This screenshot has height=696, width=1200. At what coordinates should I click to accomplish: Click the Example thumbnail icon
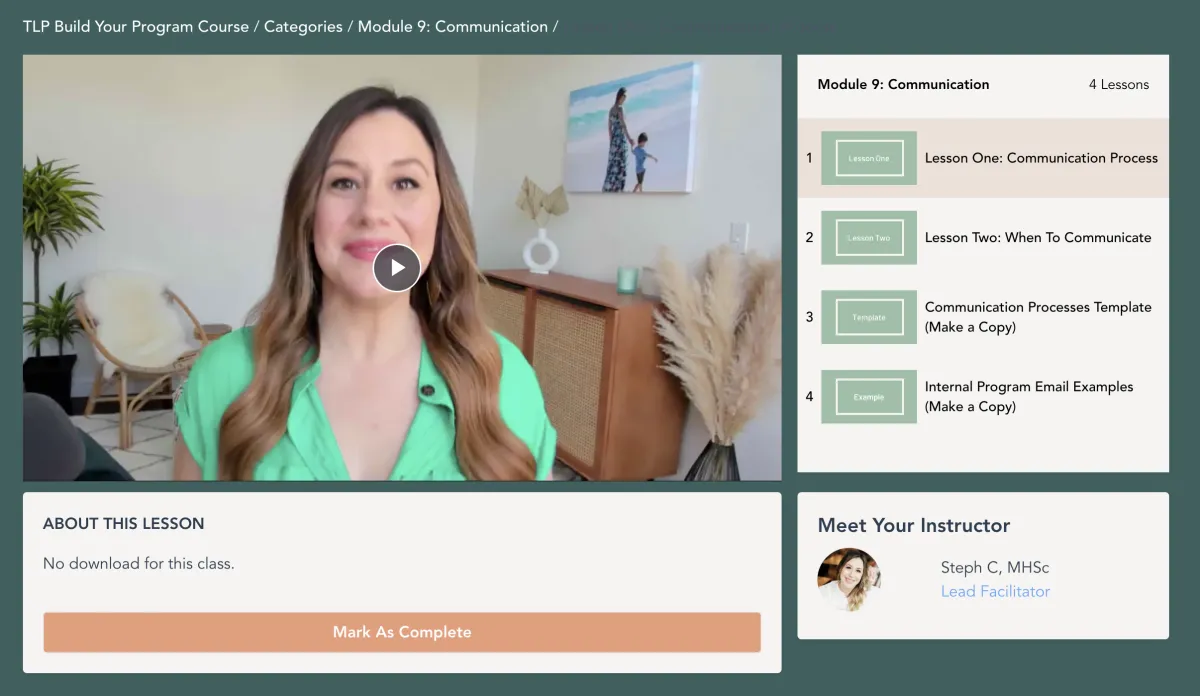869,396
